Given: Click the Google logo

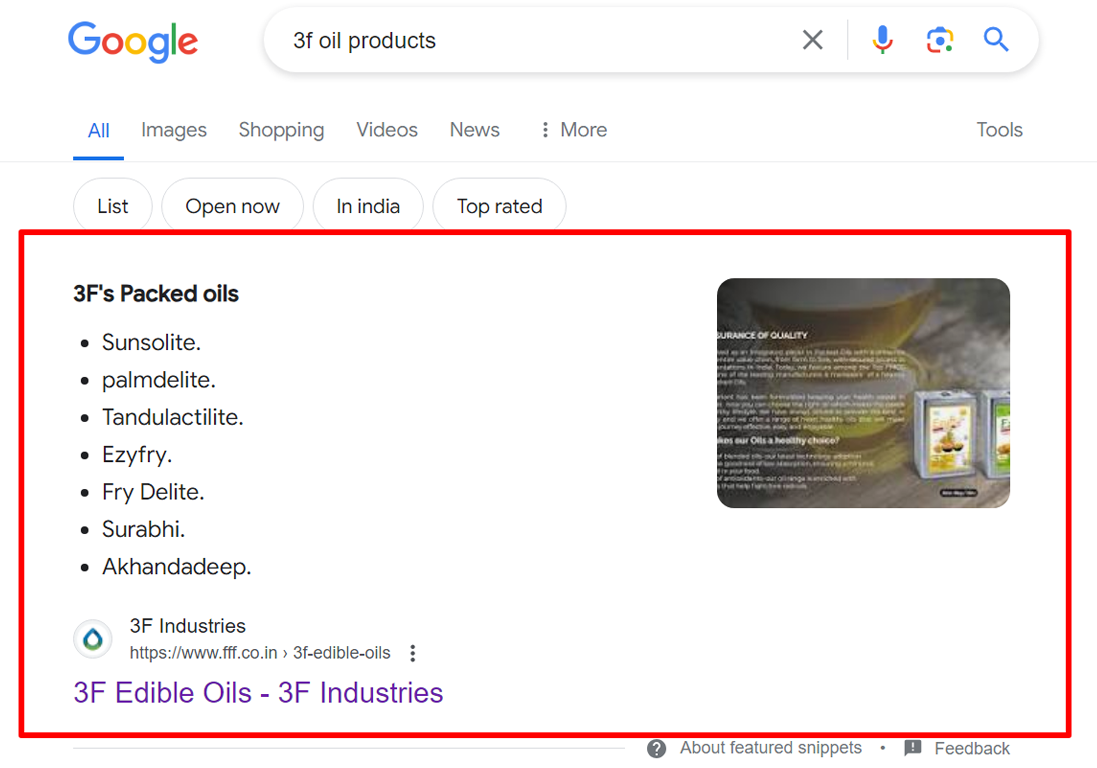Looking at the screenshot, I should (133, 42).
